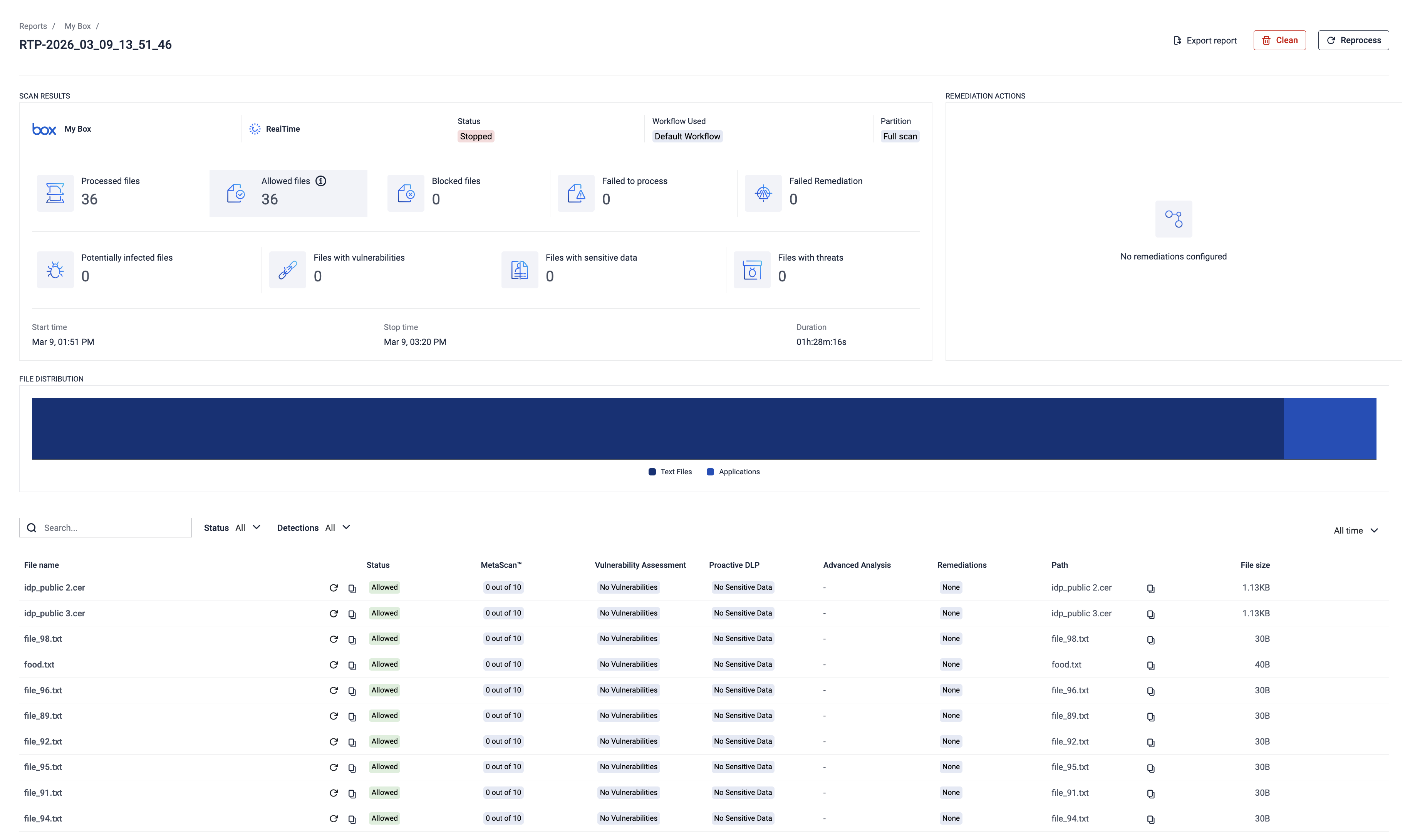Copy path of food.txt file

click(x=1150, y=666)
